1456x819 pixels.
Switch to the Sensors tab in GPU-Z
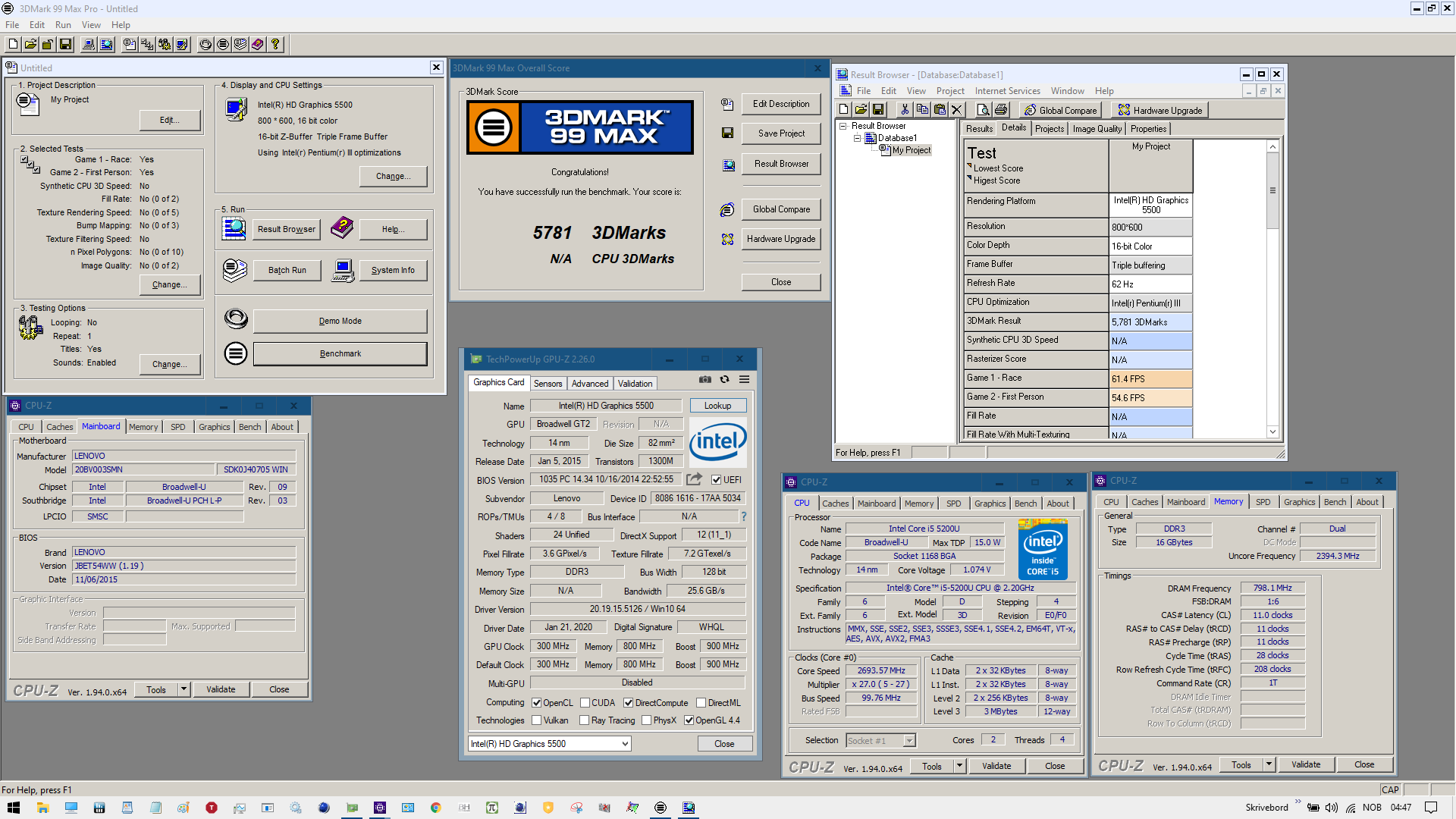tap(548, 384)
